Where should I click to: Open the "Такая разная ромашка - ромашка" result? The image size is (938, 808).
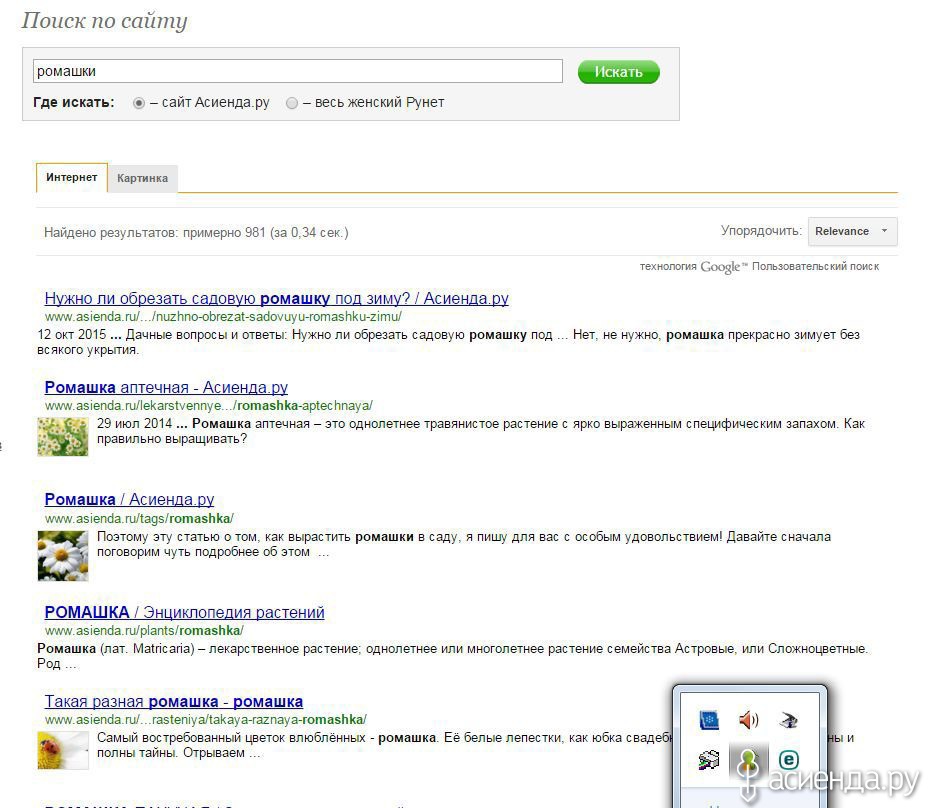pos(173,701)
